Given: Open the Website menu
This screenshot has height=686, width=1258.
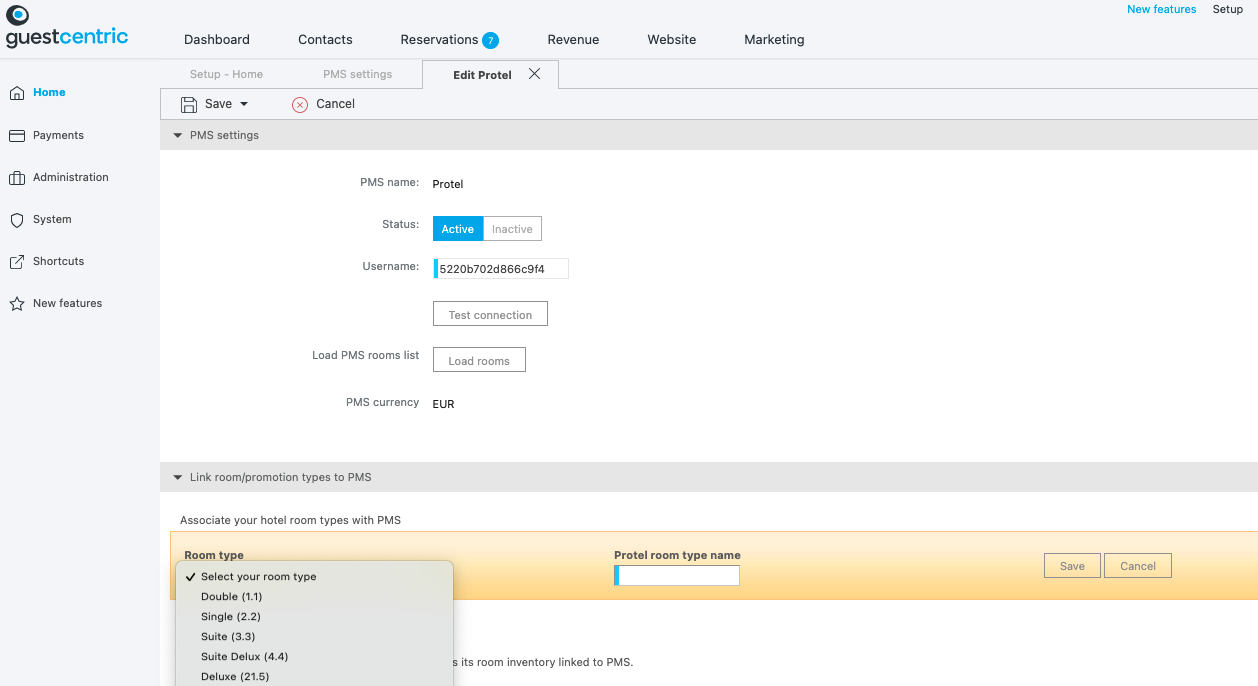Looking at the screenshot, I should pyautogui.click(x=672, y=40).
